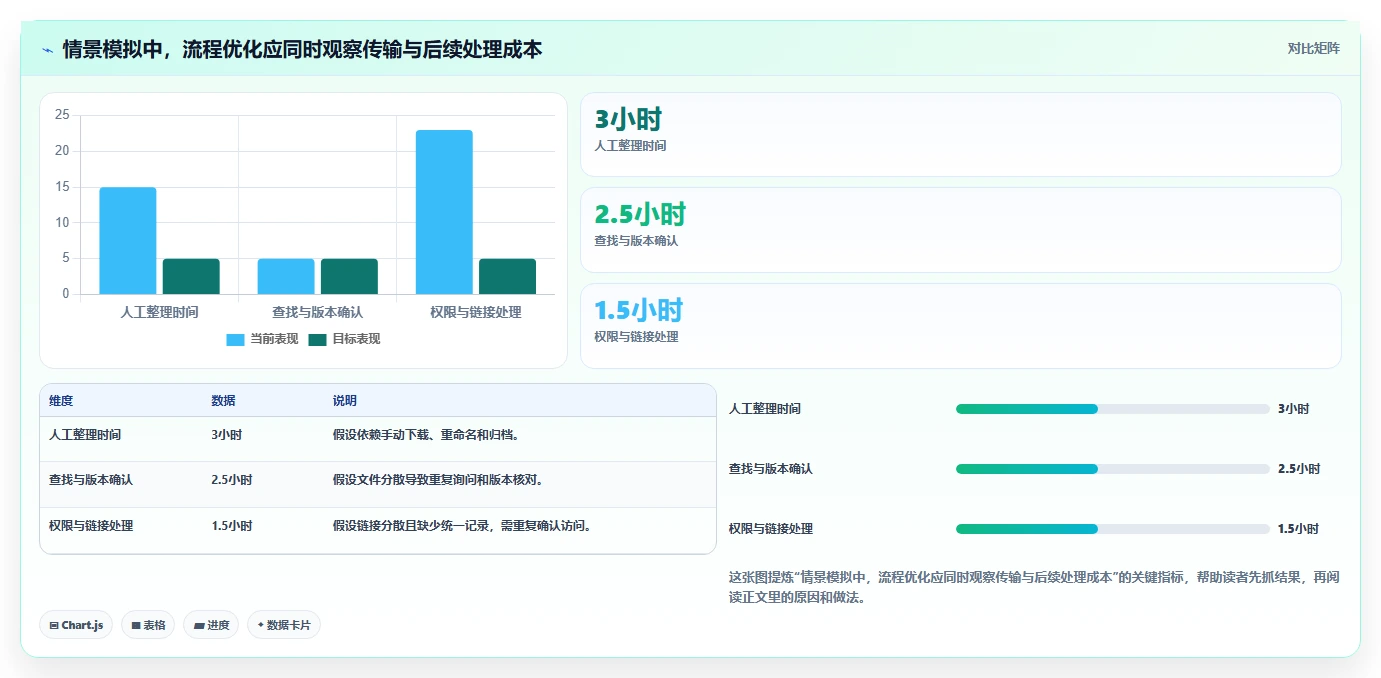
Task: Open the 2.5小时 data card
Action: tap(960, 230)
